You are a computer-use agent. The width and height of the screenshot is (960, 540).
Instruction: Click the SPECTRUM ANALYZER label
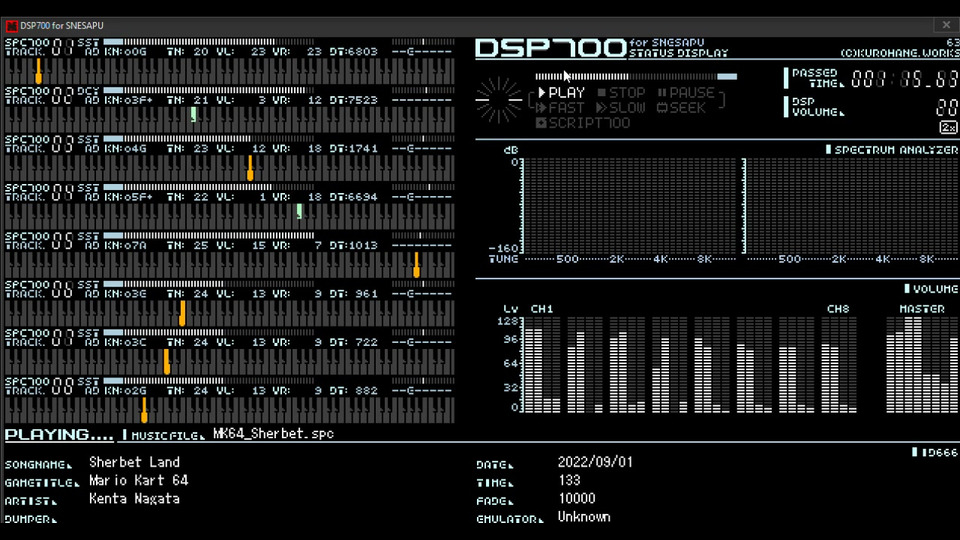tap(891, 150)
